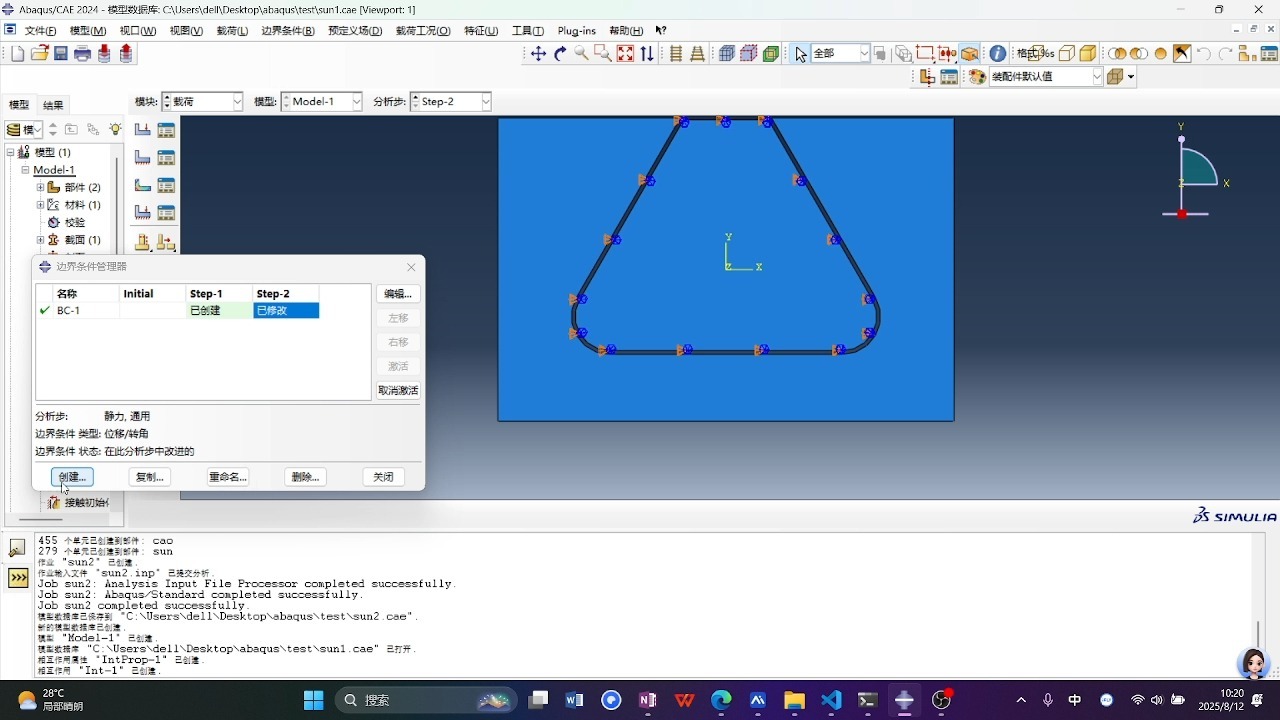Click the command line interface icon

tap(17, 578)
